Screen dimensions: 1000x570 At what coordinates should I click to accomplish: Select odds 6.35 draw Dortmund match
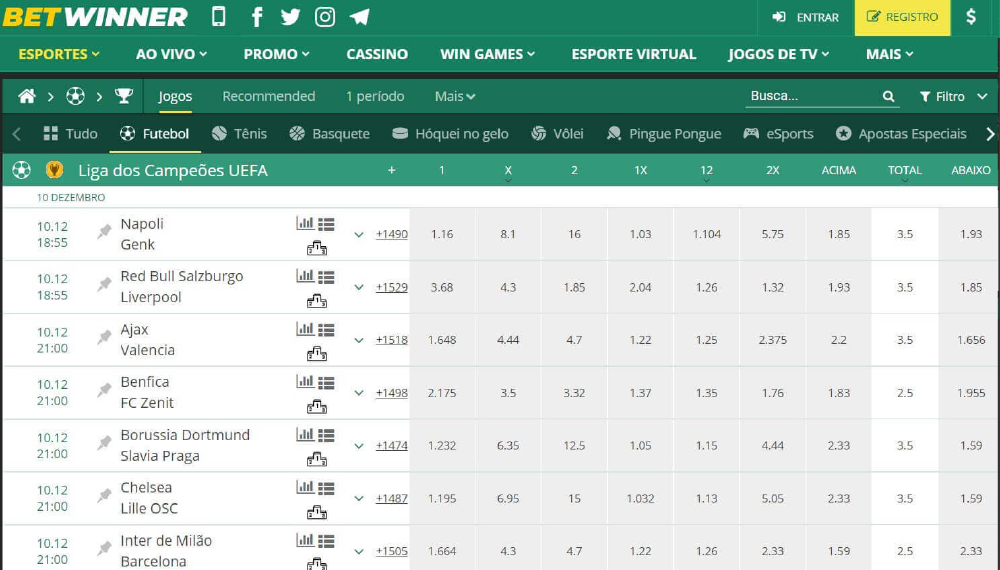(x=508, y=445)
